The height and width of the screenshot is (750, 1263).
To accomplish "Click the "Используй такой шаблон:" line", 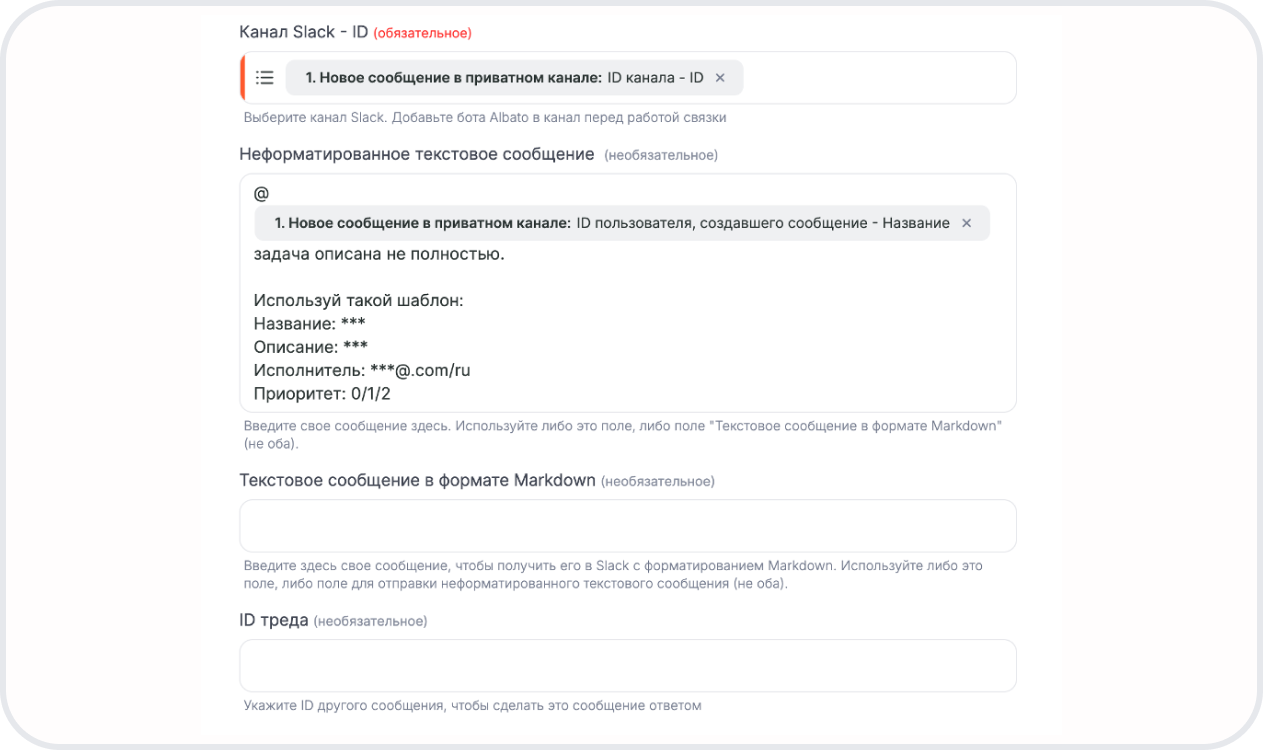I will click(x=359, y=301).
